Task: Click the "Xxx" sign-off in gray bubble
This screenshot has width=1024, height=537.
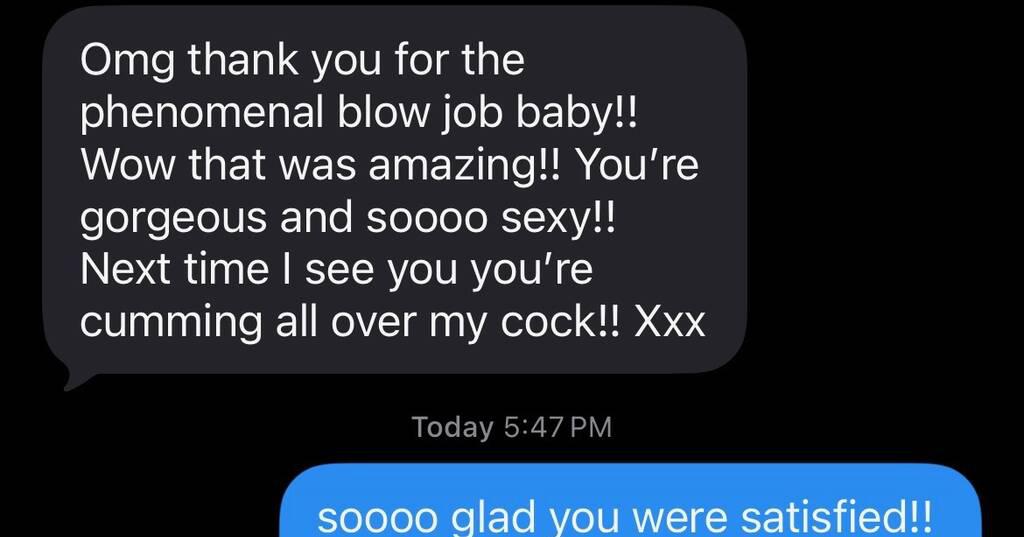Action: (x=671, y=322)
